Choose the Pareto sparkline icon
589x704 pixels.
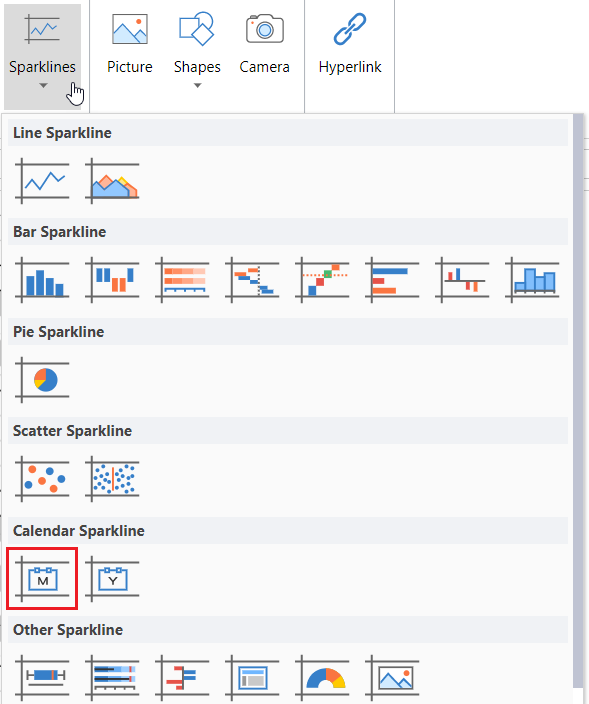click(x=322, y=280)
